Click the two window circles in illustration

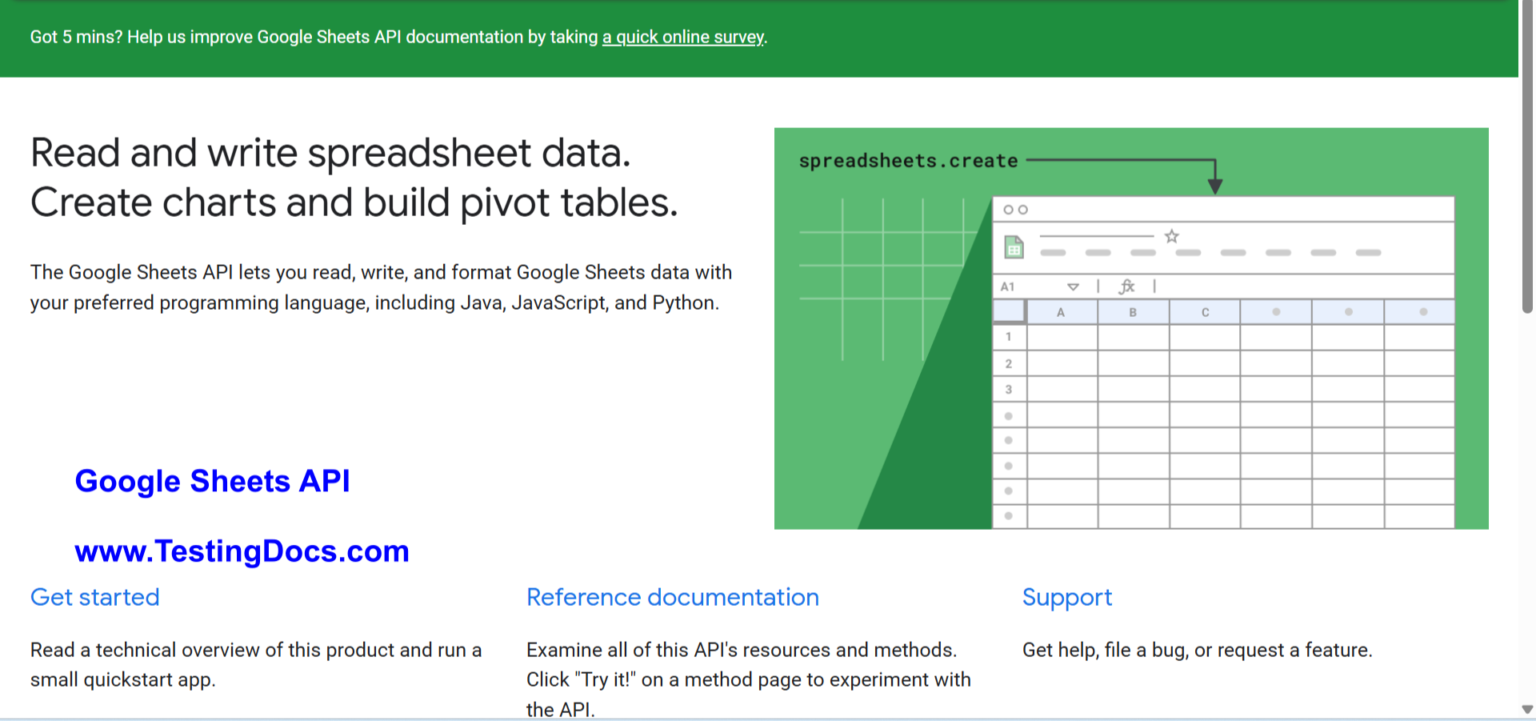point(1015,210)
